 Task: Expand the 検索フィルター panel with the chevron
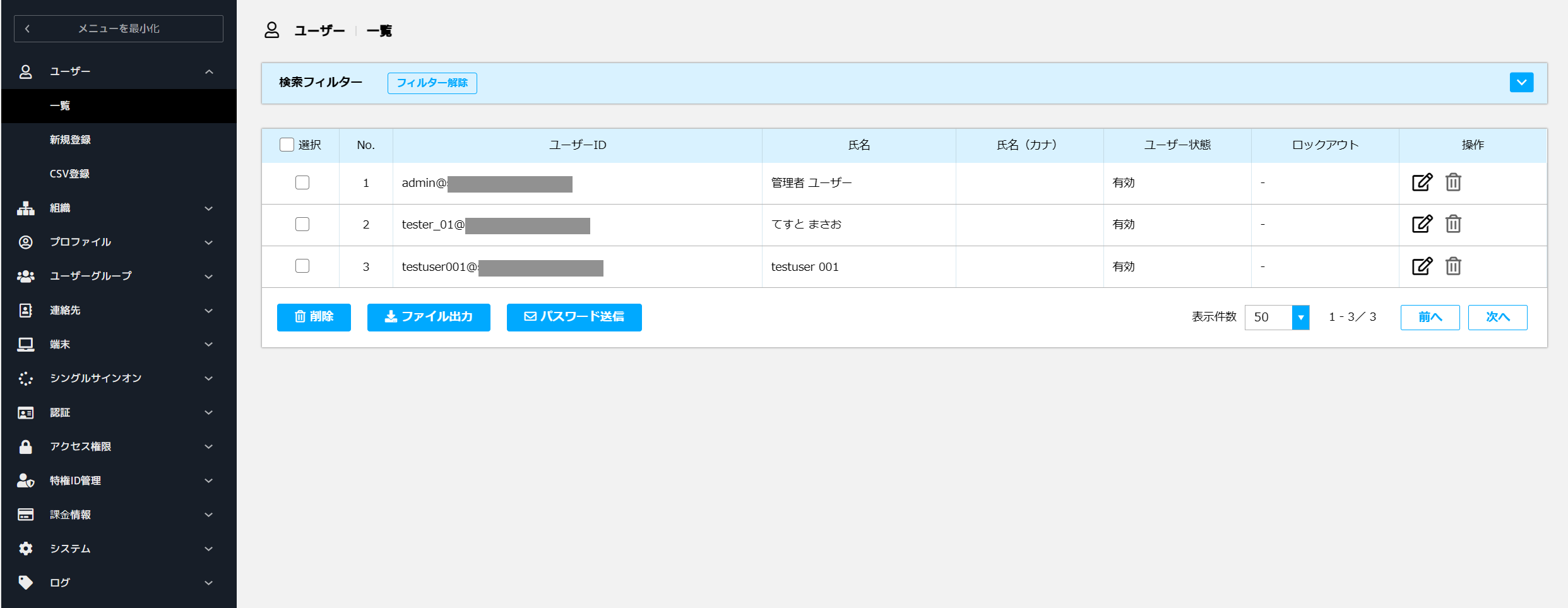[1521, 82]
